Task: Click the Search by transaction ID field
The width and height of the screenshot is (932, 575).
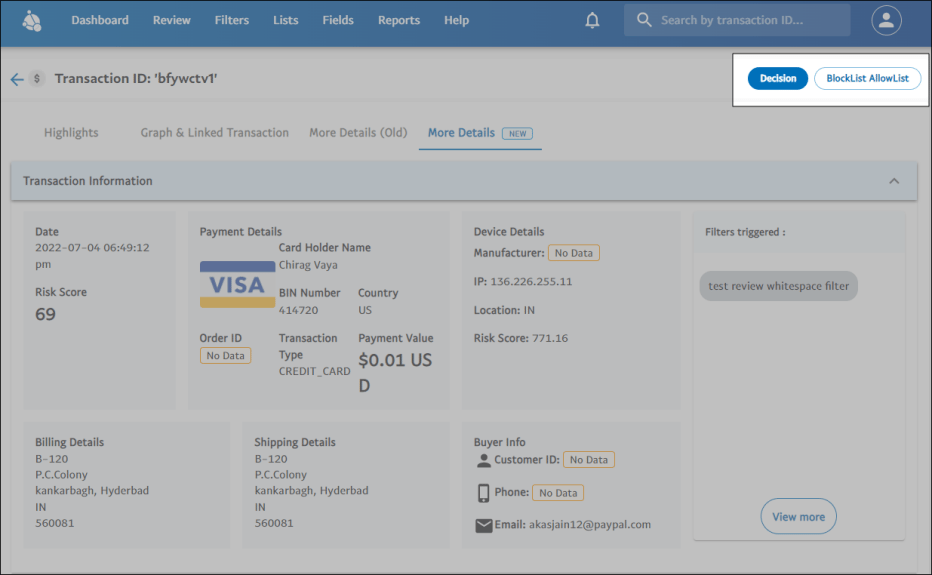Action: click(745, 20)
